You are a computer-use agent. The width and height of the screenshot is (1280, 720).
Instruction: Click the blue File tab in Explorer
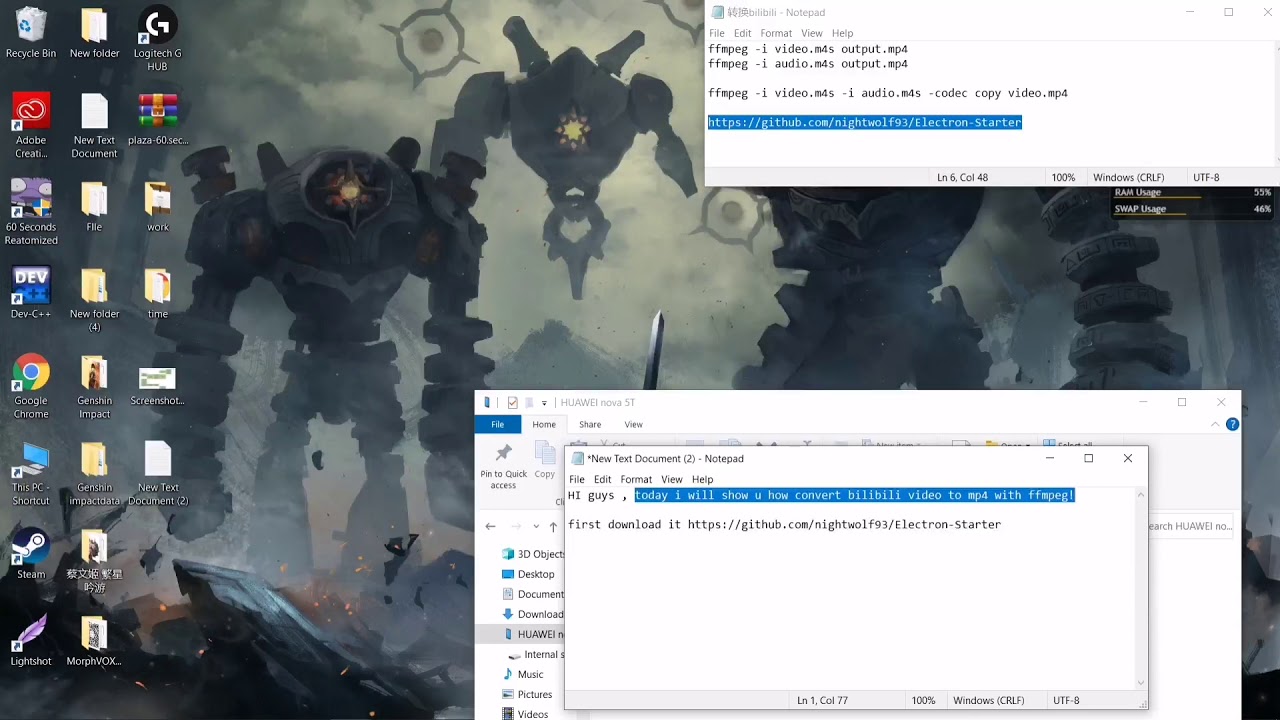[x=498, y=424]
